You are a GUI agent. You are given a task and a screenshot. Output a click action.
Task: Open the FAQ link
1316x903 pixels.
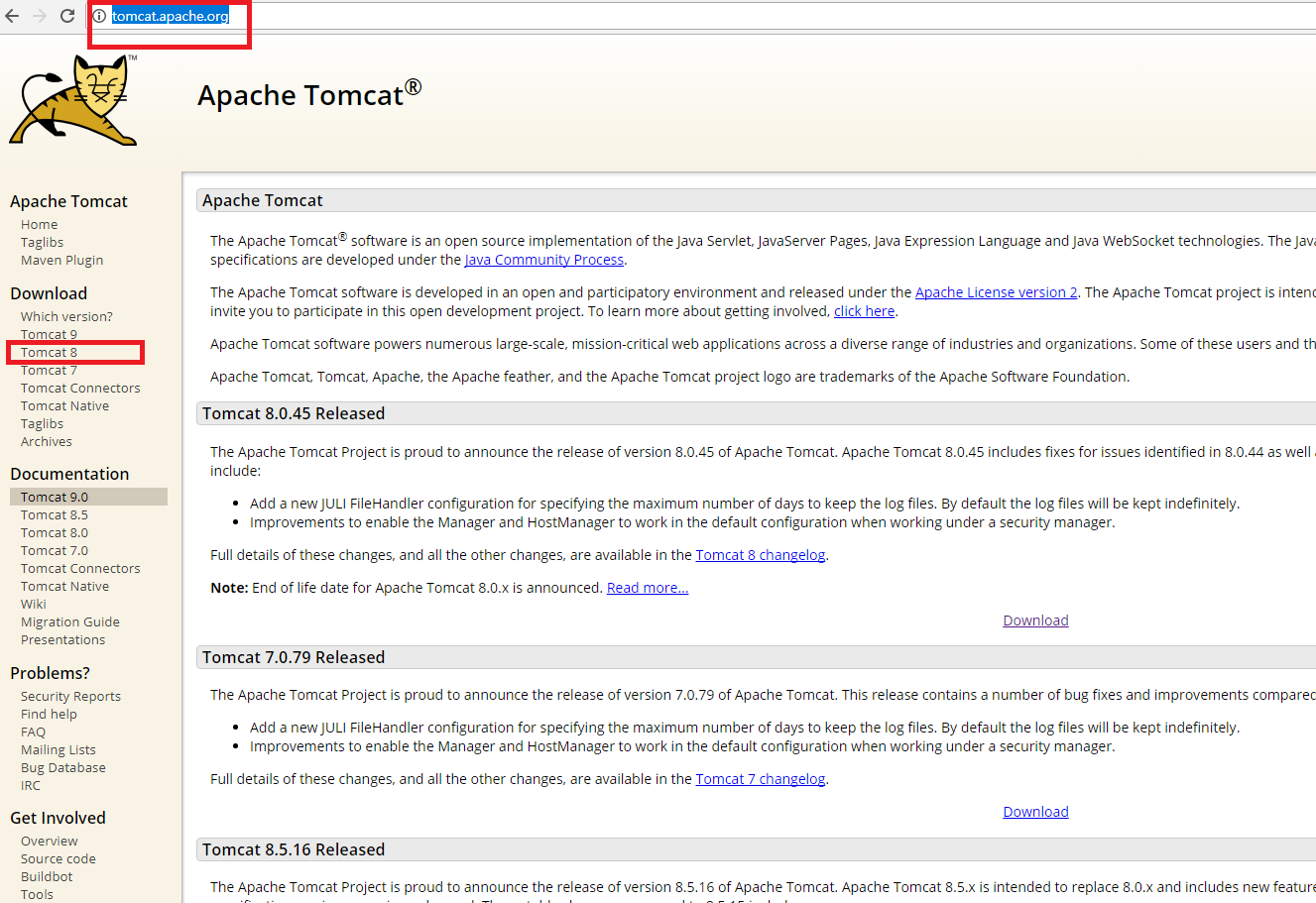pyautogui.click(x=33, y=733)
